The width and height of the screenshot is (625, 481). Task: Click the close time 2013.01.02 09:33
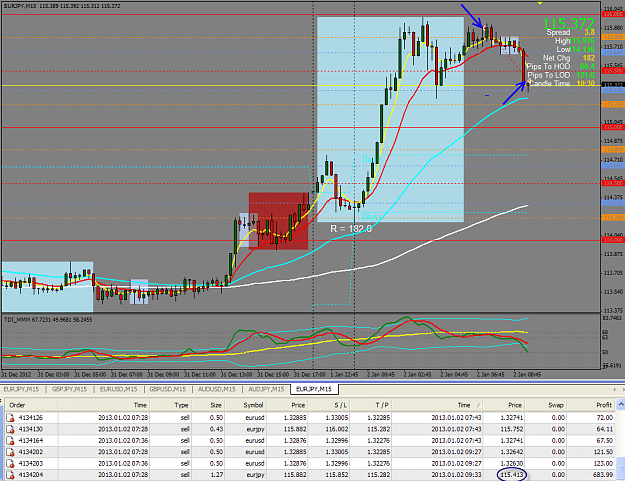456,475
